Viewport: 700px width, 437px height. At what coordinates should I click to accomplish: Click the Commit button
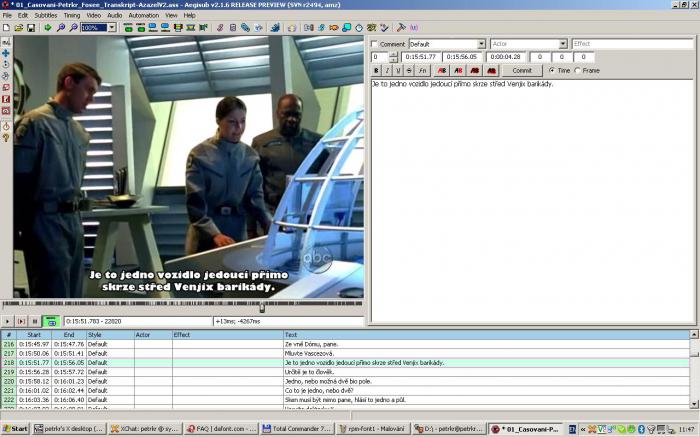tap(522, 71)
